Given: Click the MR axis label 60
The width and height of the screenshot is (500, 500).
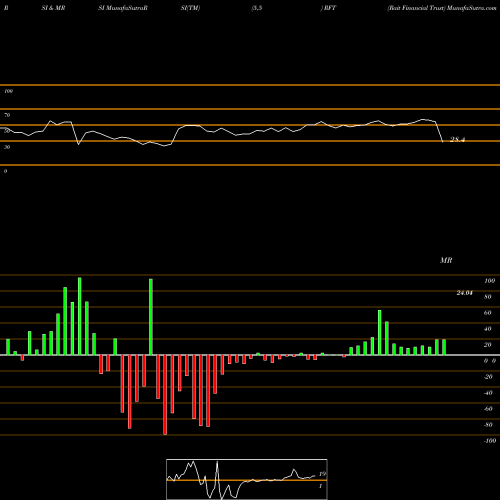Looking at the screenshot, I should coord(488,313).
